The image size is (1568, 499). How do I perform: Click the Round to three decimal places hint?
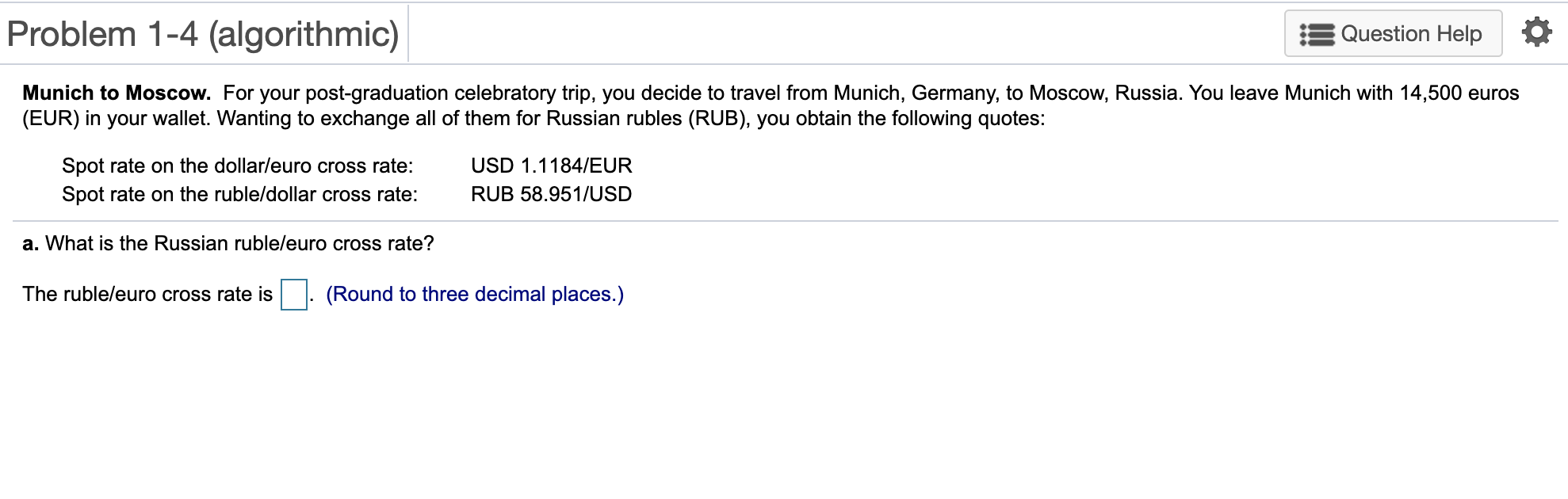[476, 294]
